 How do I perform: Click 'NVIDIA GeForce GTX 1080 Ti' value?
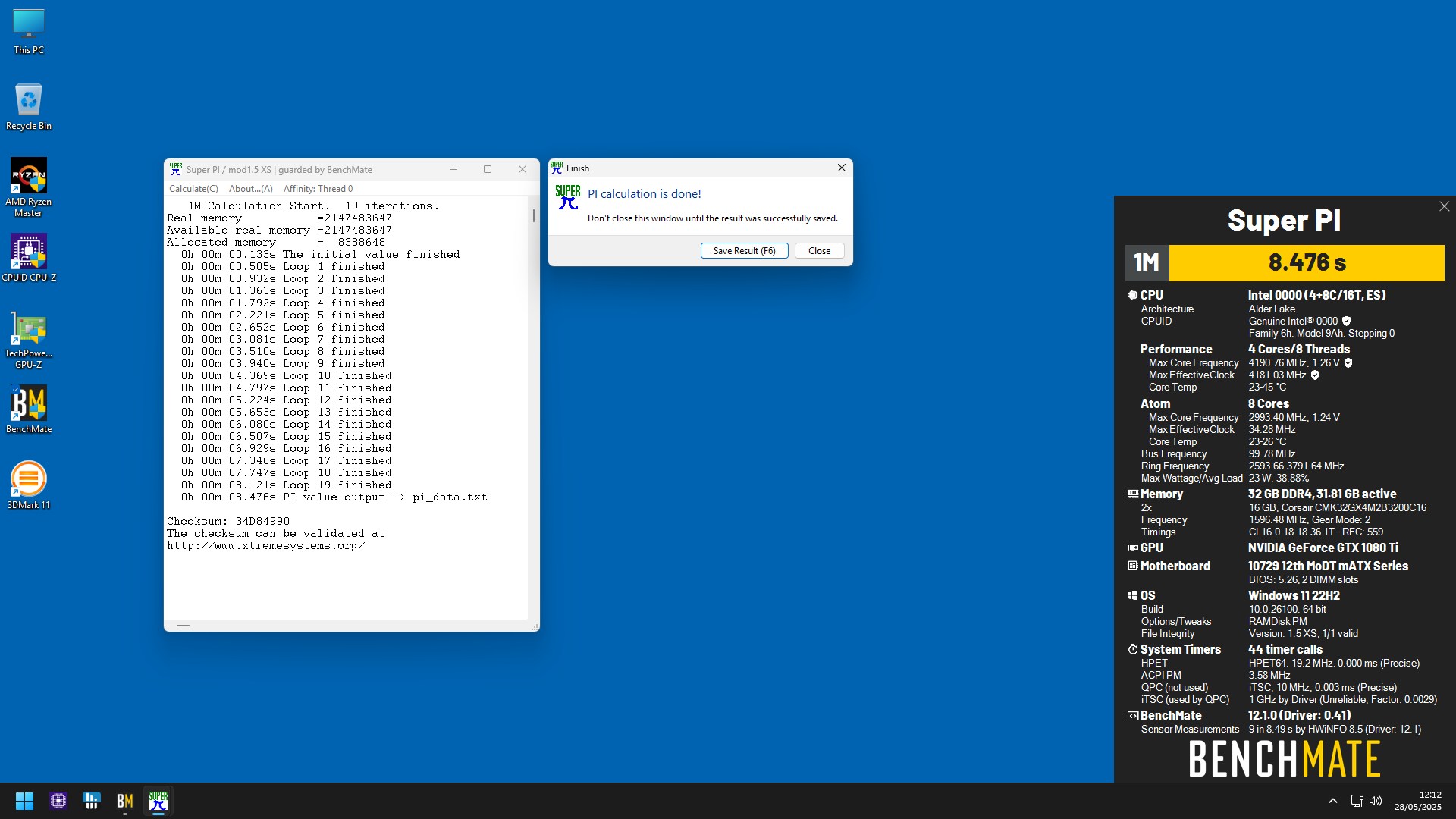pos(1323,548)
